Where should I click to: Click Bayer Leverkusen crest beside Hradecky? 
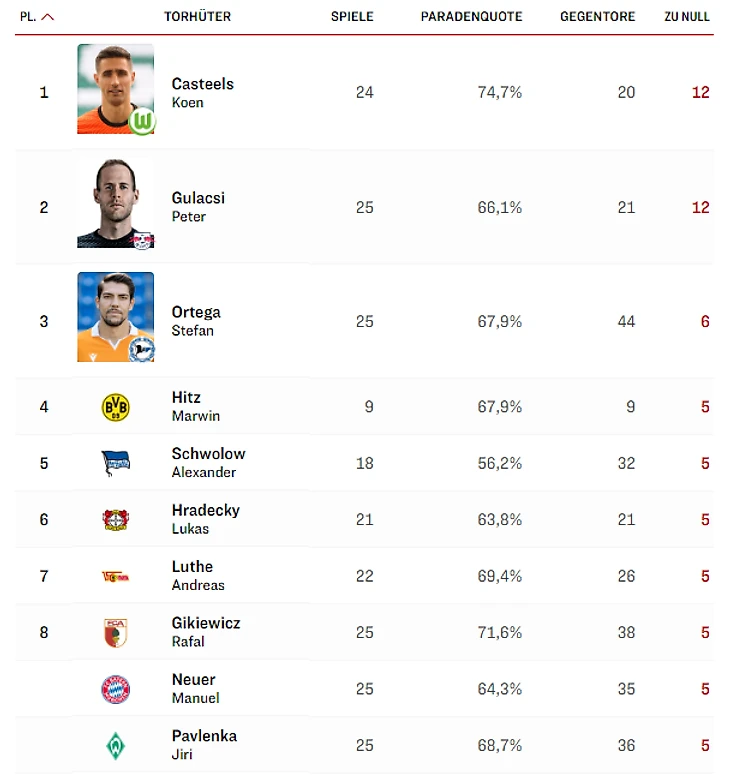(x=116, y=519)
